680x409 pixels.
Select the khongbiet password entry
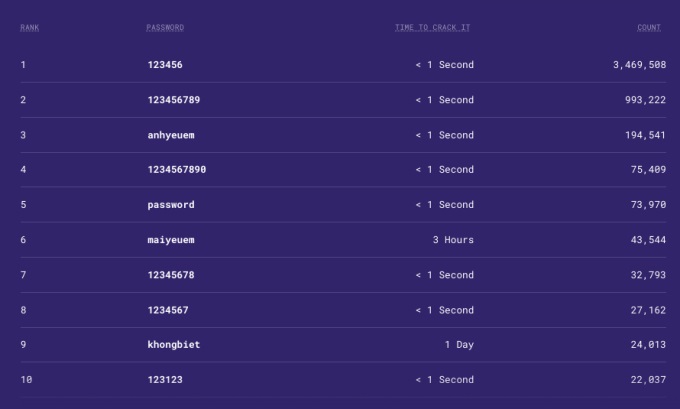174,345
